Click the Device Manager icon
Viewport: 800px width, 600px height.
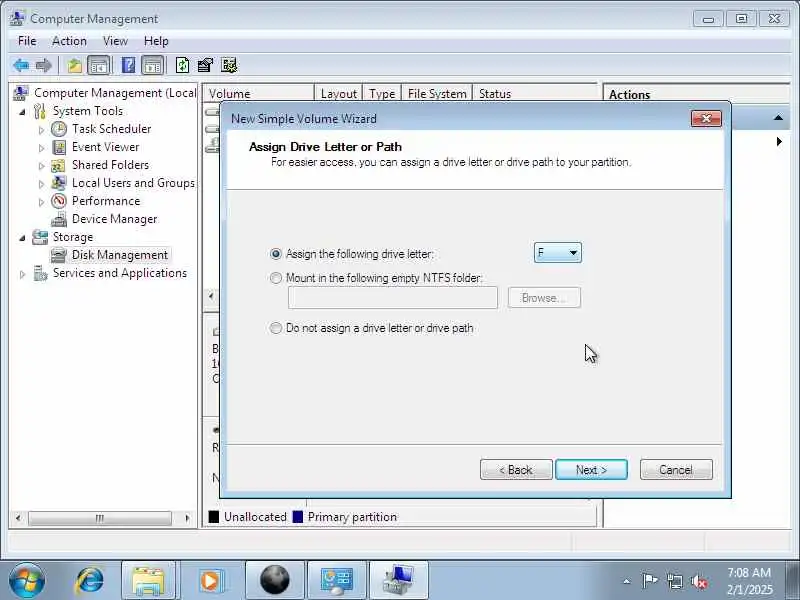59,219
